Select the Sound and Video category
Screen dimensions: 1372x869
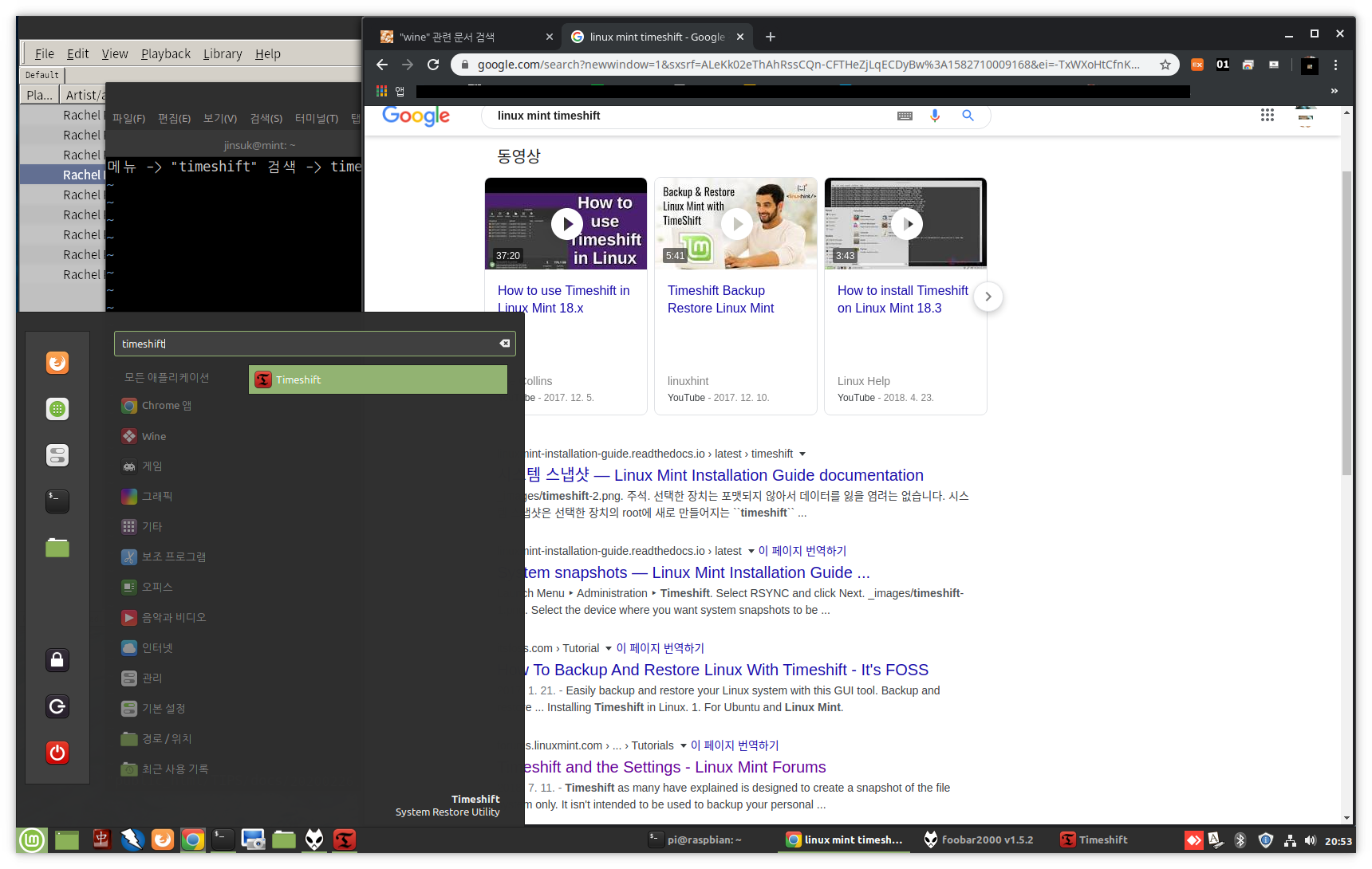point(164,617)
